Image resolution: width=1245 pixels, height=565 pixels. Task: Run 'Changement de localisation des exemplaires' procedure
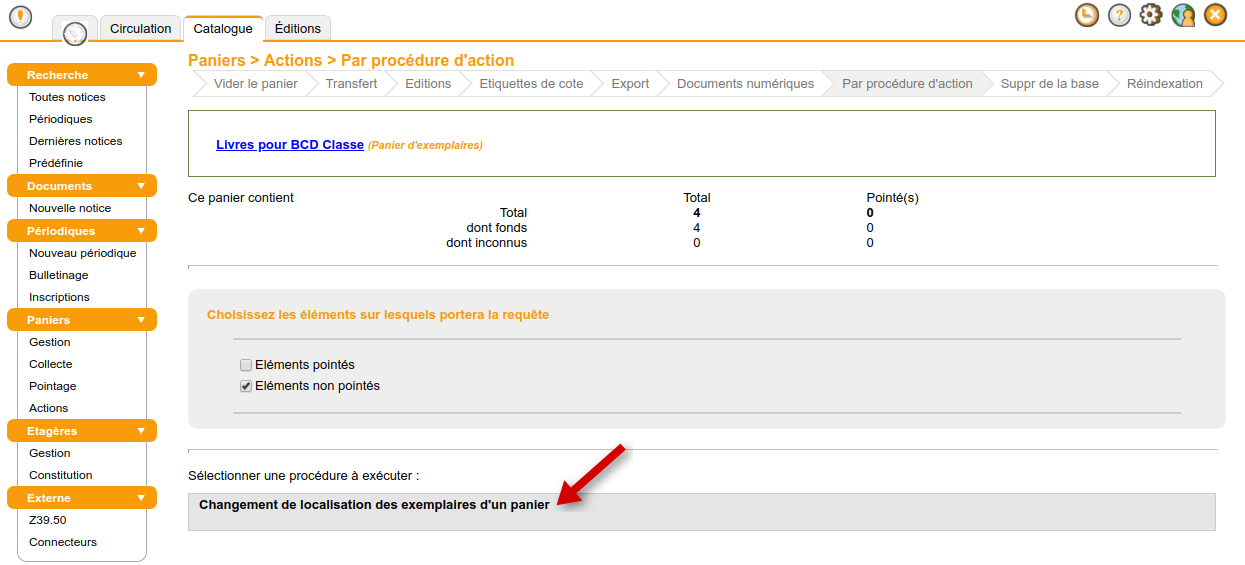(374, 505)
